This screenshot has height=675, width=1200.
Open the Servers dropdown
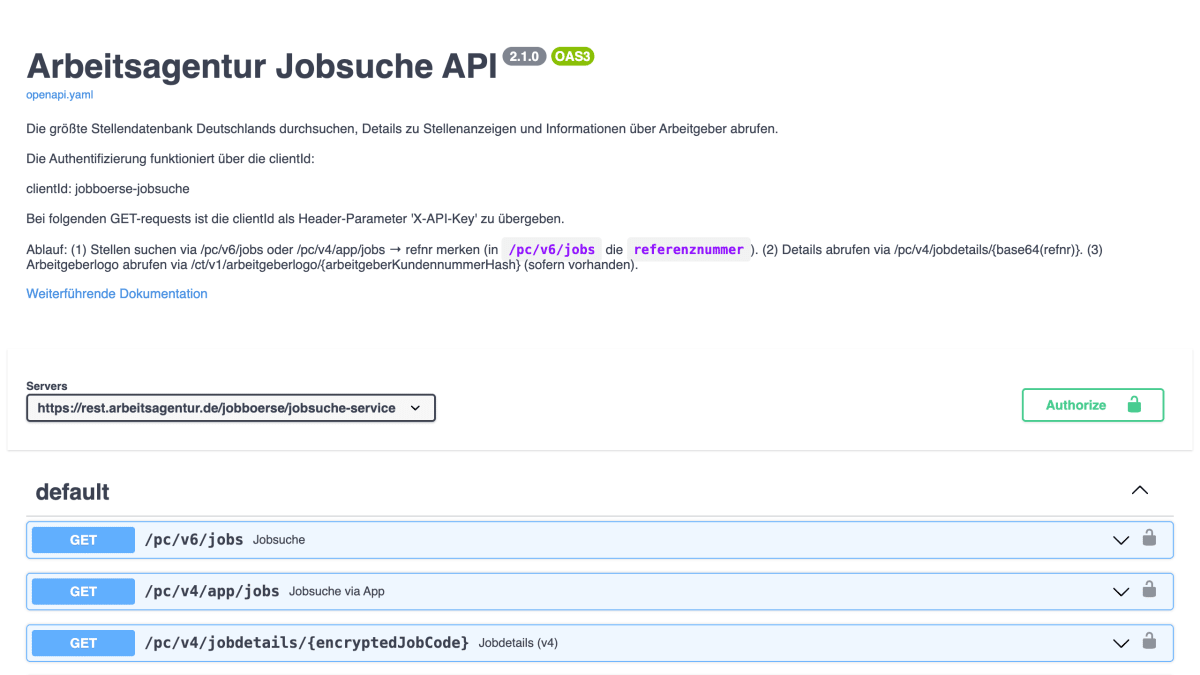click(x=231, y=408)
